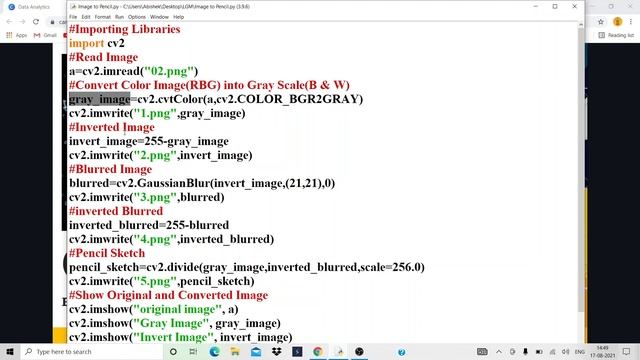
Task: Click the highlighted 'gray_image' variable
Action: tap(100, 99)
